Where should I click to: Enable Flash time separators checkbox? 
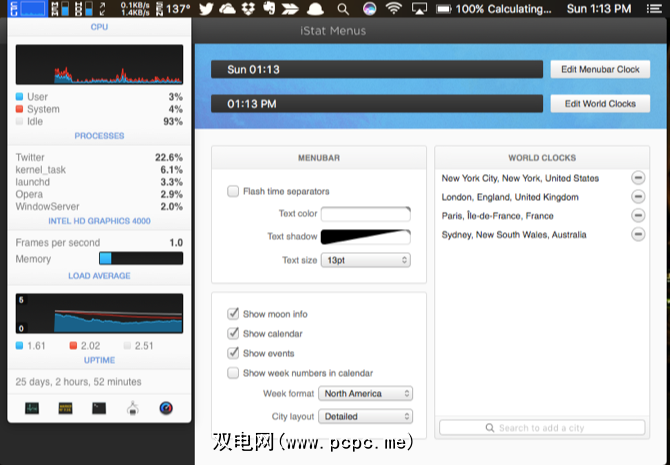pos(233,191)
